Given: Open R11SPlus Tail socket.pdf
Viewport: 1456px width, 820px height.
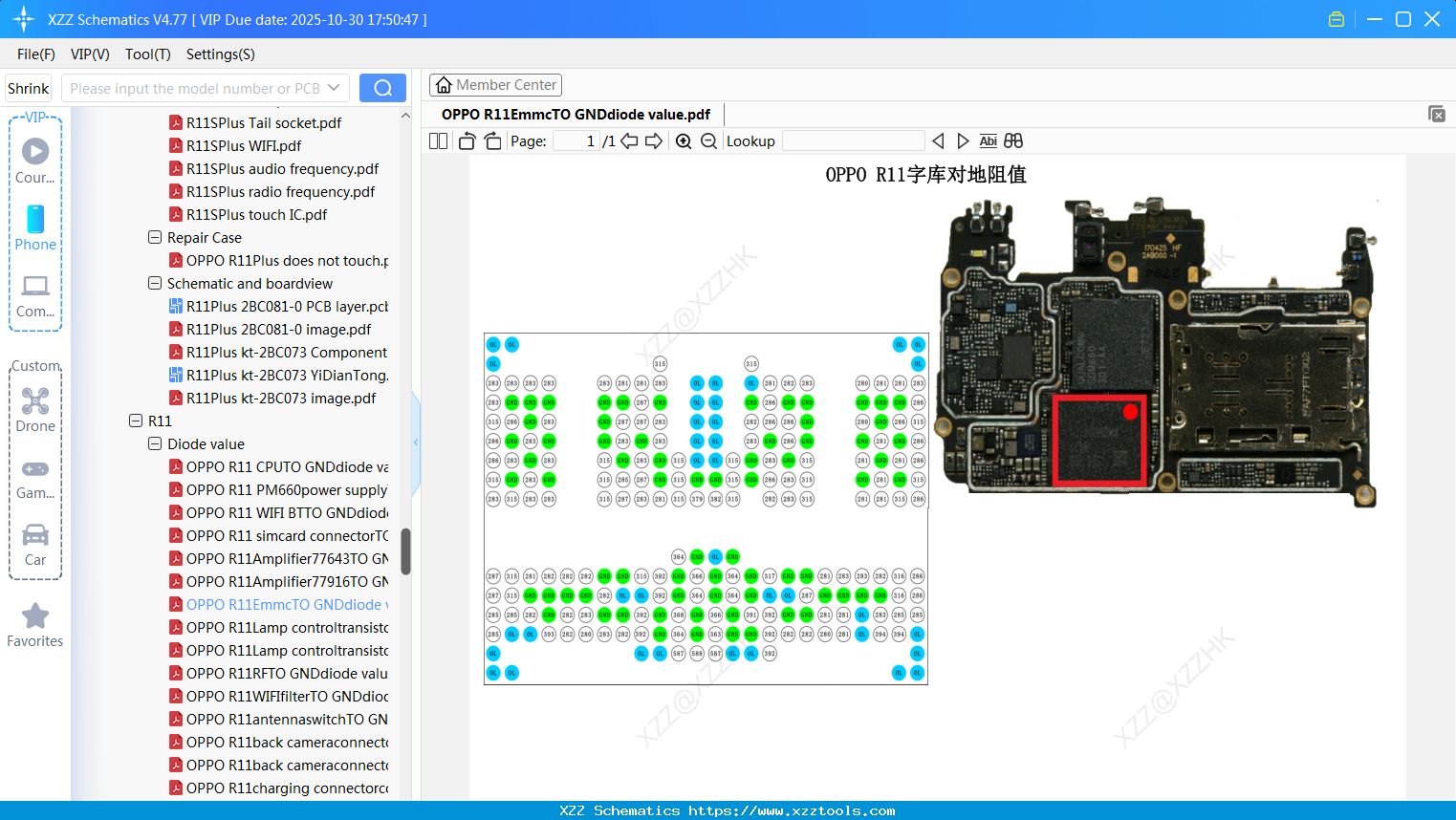Looking at the screenshot, I should 255,122.
